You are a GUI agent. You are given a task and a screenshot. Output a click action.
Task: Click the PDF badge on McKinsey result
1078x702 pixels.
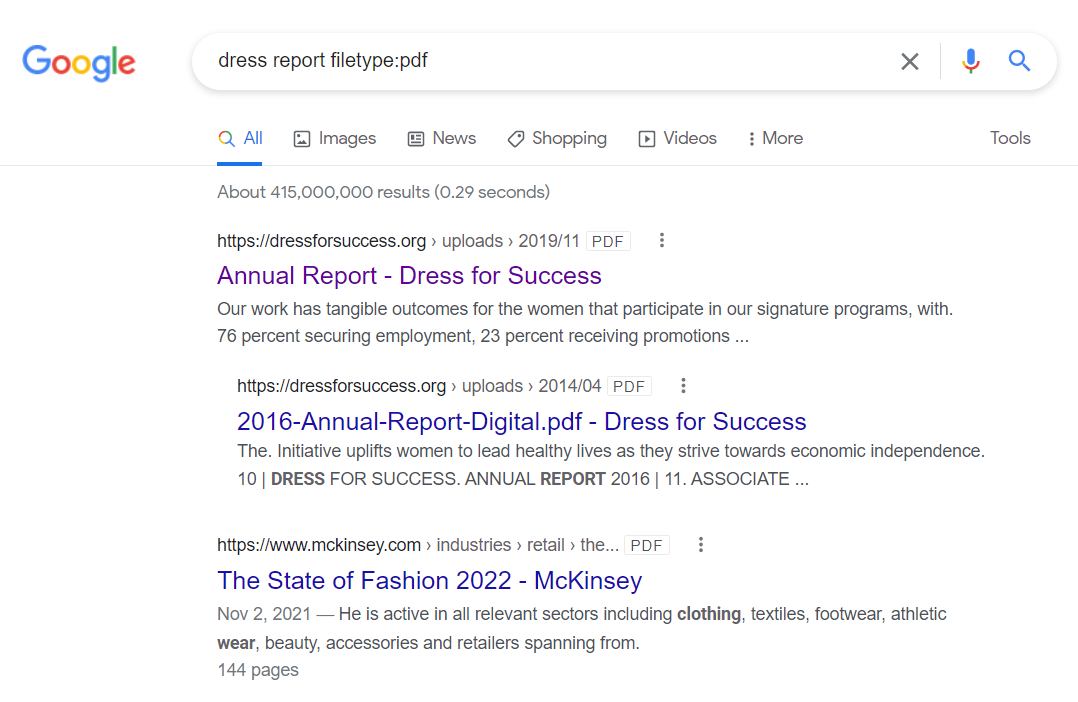(647, 545)
